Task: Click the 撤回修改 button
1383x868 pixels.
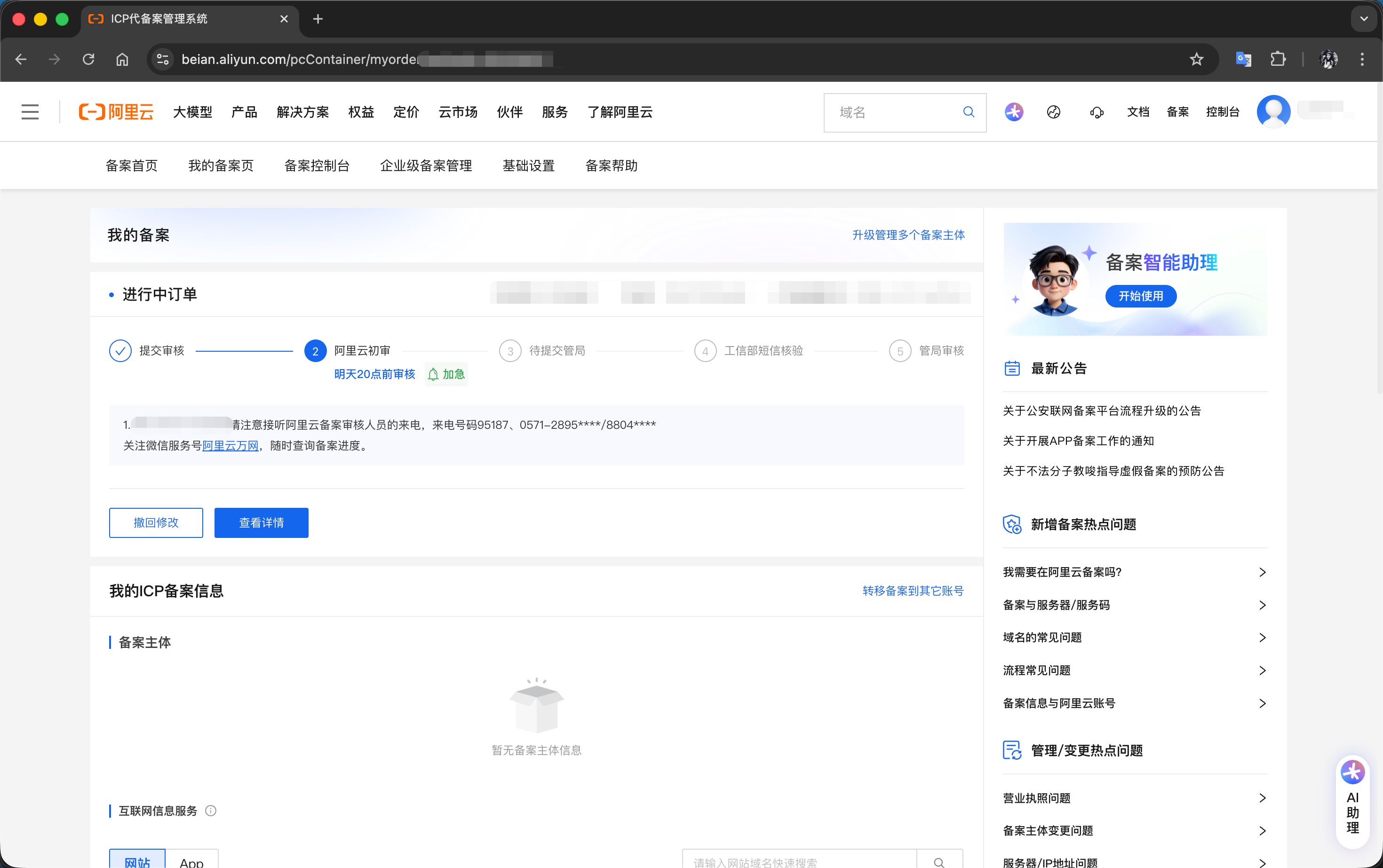Action: pos(156,522)
